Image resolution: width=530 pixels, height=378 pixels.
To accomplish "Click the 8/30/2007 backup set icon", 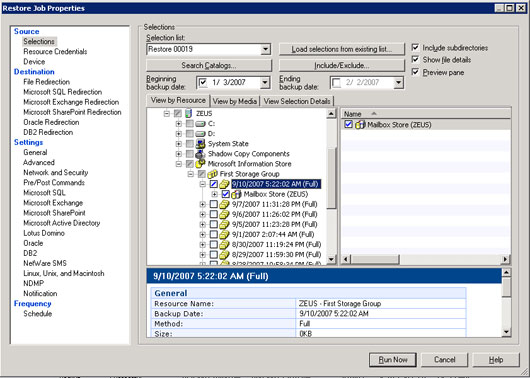I will (224, 244).
